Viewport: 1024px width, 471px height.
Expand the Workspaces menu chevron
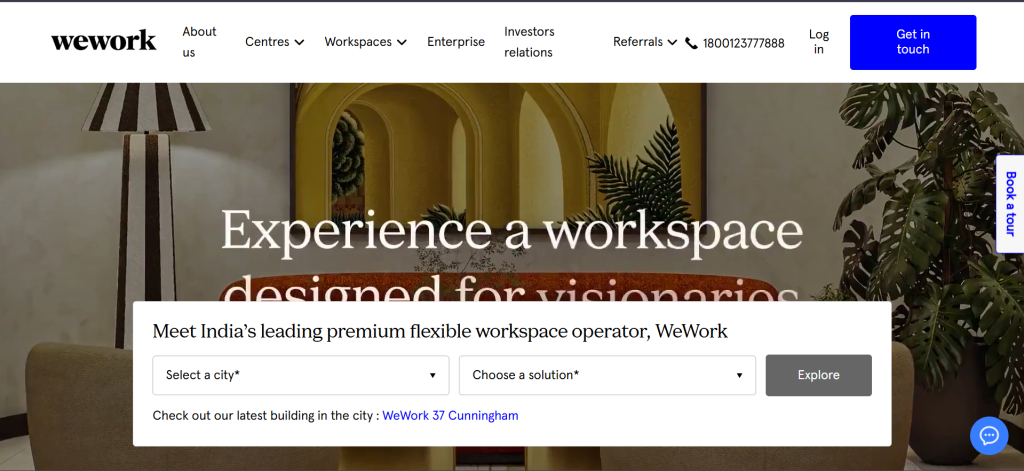402,42
